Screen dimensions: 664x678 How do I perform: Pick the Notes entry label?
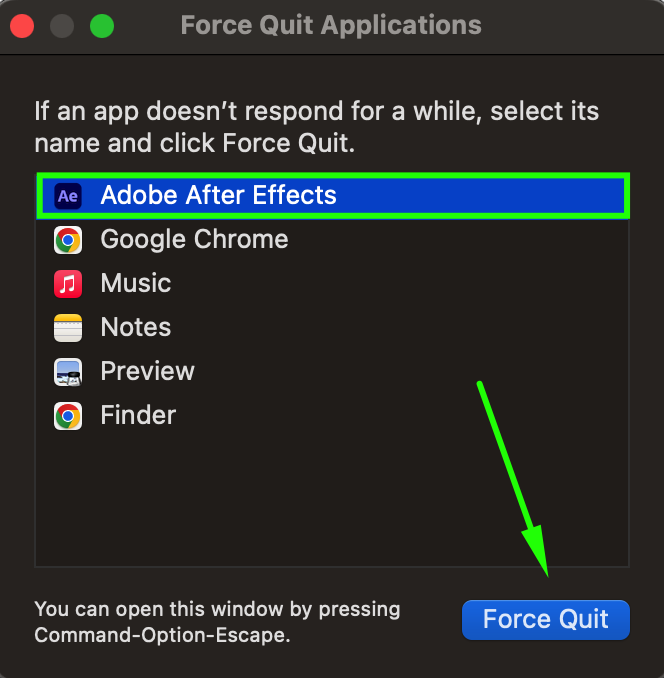[x=136, y=328]
